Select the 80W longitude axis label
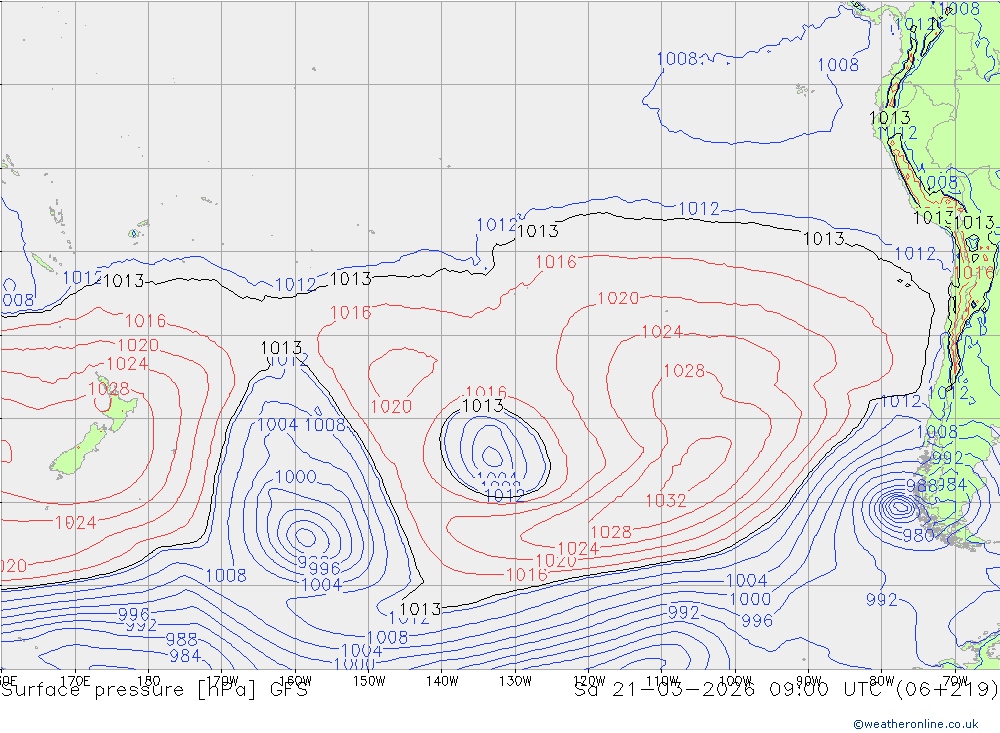 pos(882,681)
